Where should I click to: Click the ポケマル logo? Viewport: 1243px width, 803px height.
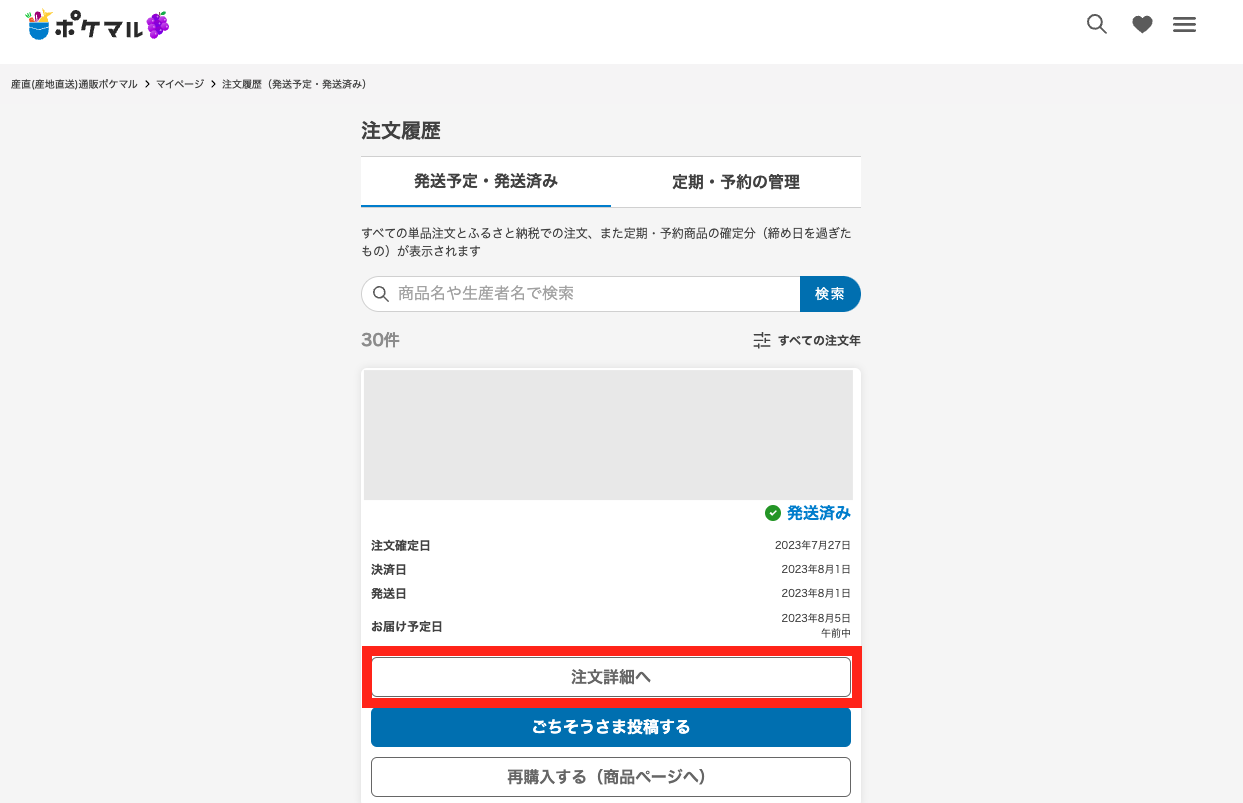95,25
